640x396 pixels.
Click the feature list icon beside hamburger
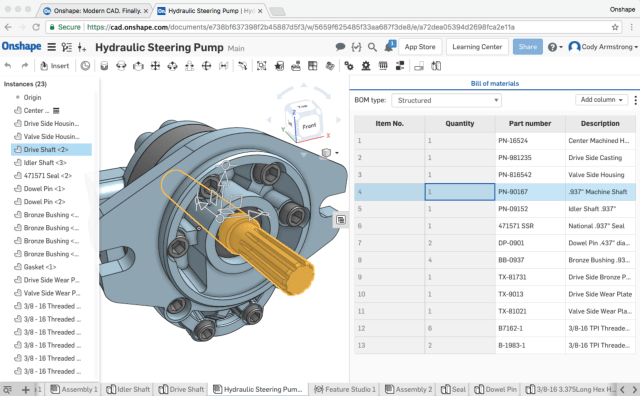tap(67, 47)
